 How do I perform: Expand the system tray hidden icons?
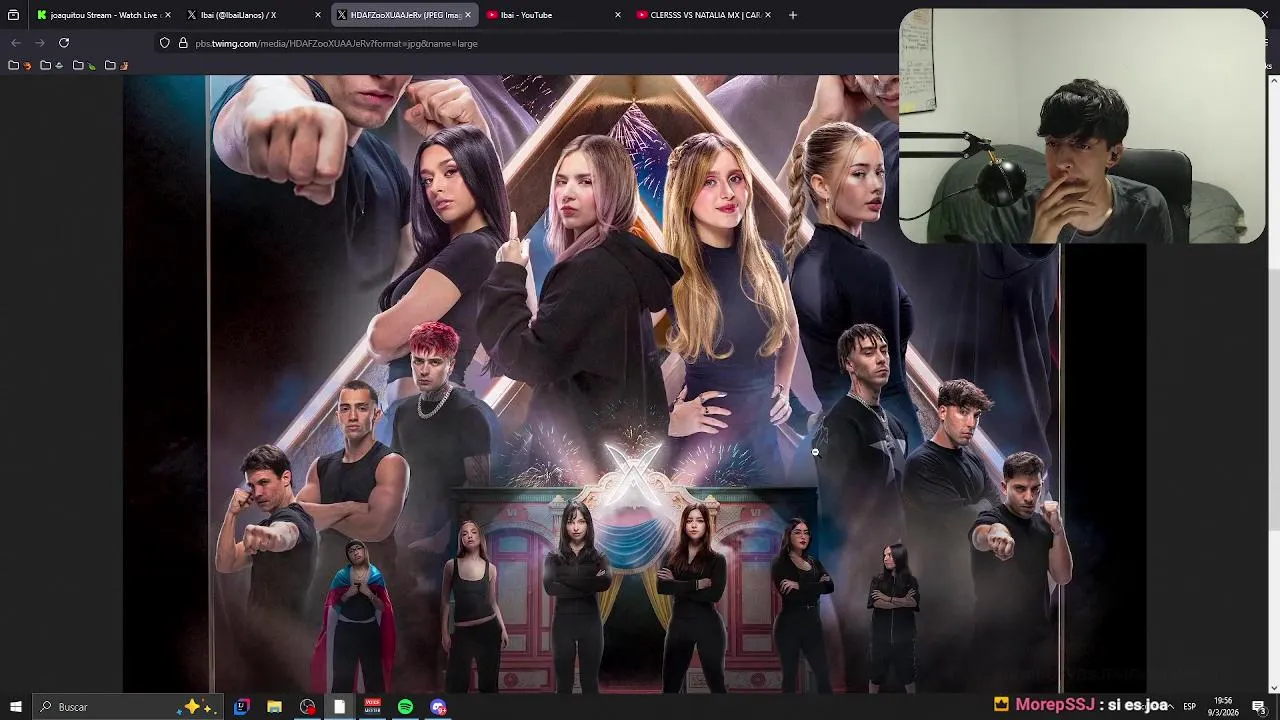click(1170, 707)
